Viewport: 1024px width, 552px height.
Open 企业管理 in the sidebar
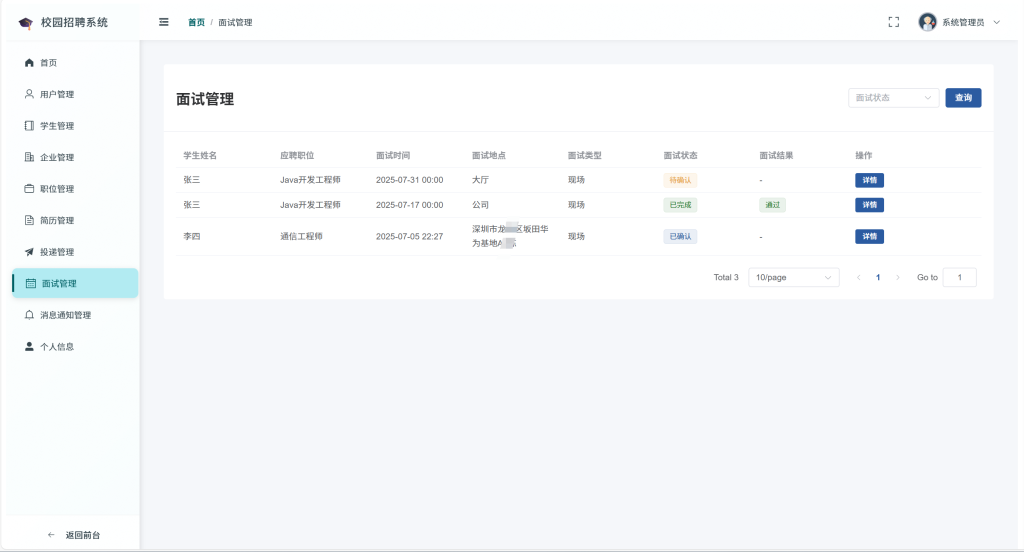pos(75,157)
